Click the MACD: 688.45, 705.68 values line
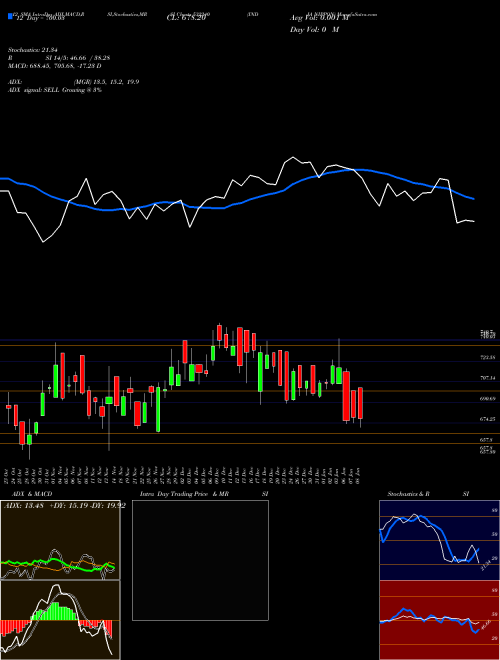The image size is (500, 660). [54, 66]
